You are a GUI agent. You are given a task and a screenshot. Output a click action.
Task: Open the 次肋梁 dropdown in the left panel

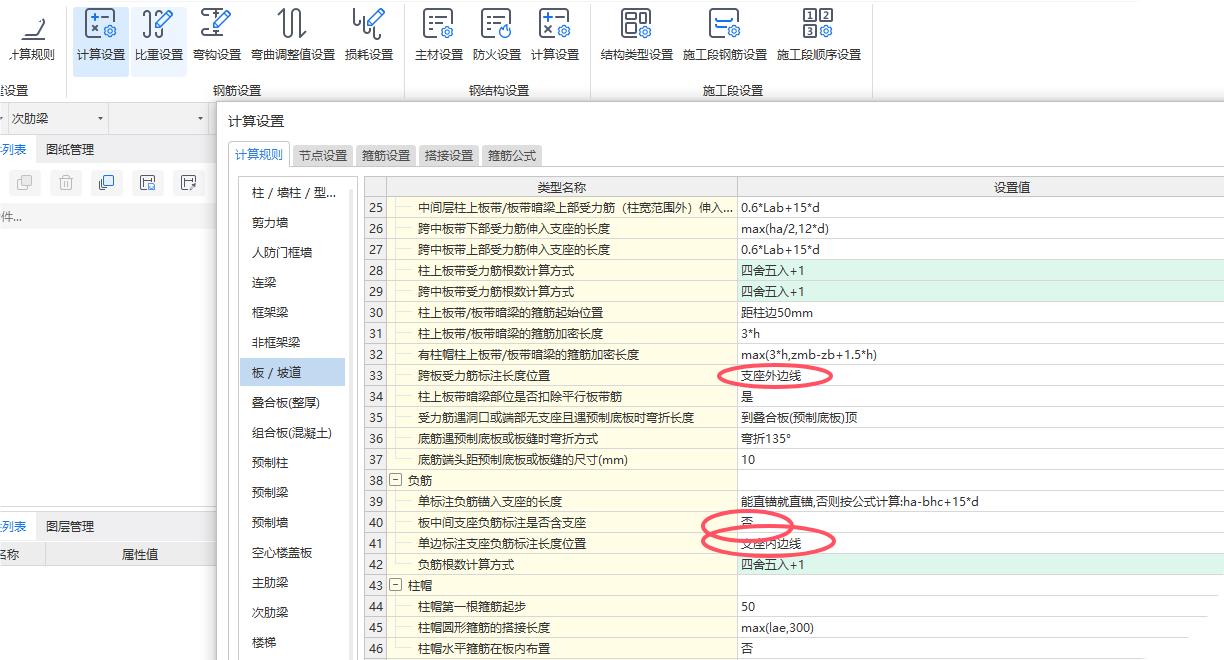60,118
